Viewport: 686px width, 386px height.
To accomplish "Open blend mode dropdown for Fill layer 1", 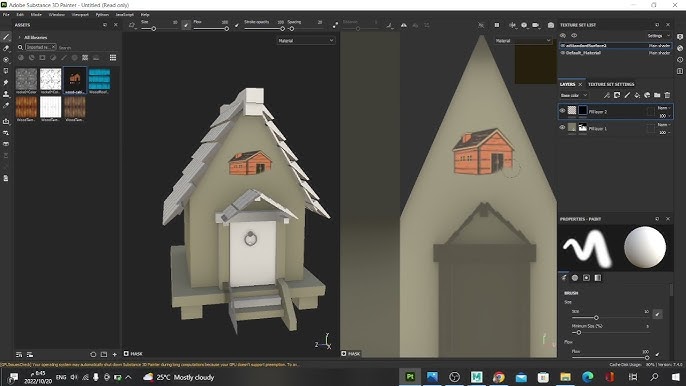I will [x=664, y=125].
